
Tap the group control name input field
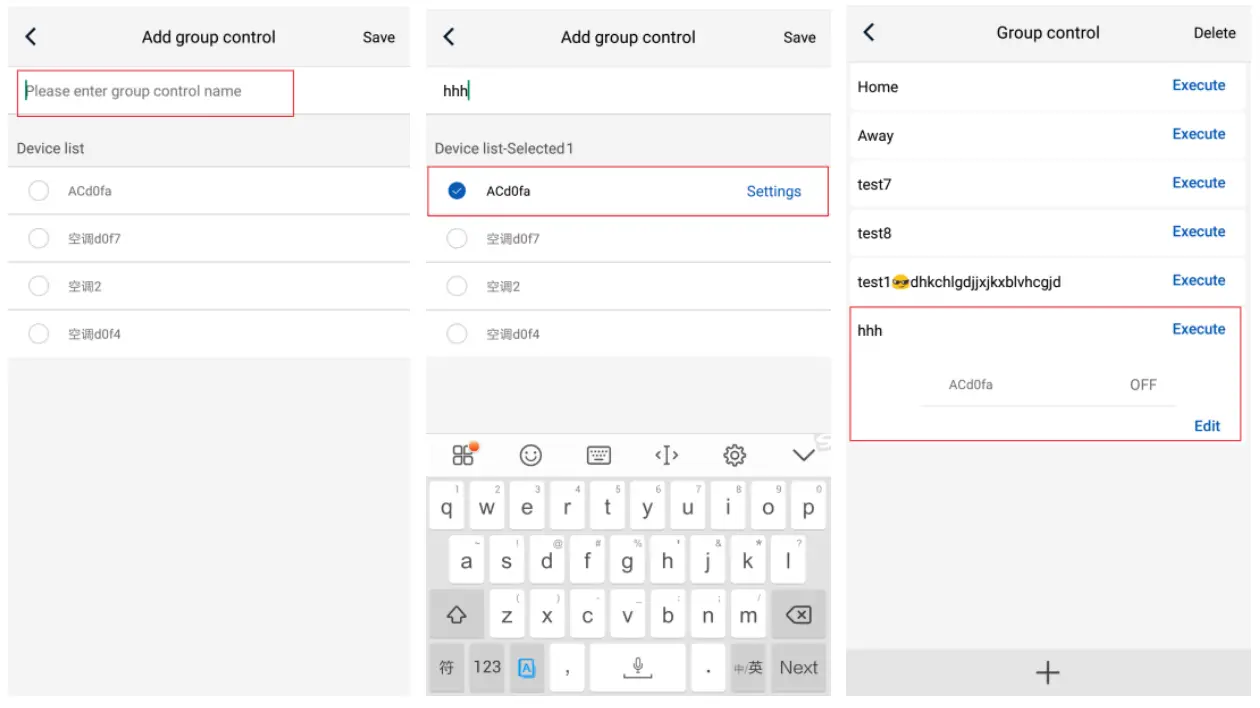(155, 92)
